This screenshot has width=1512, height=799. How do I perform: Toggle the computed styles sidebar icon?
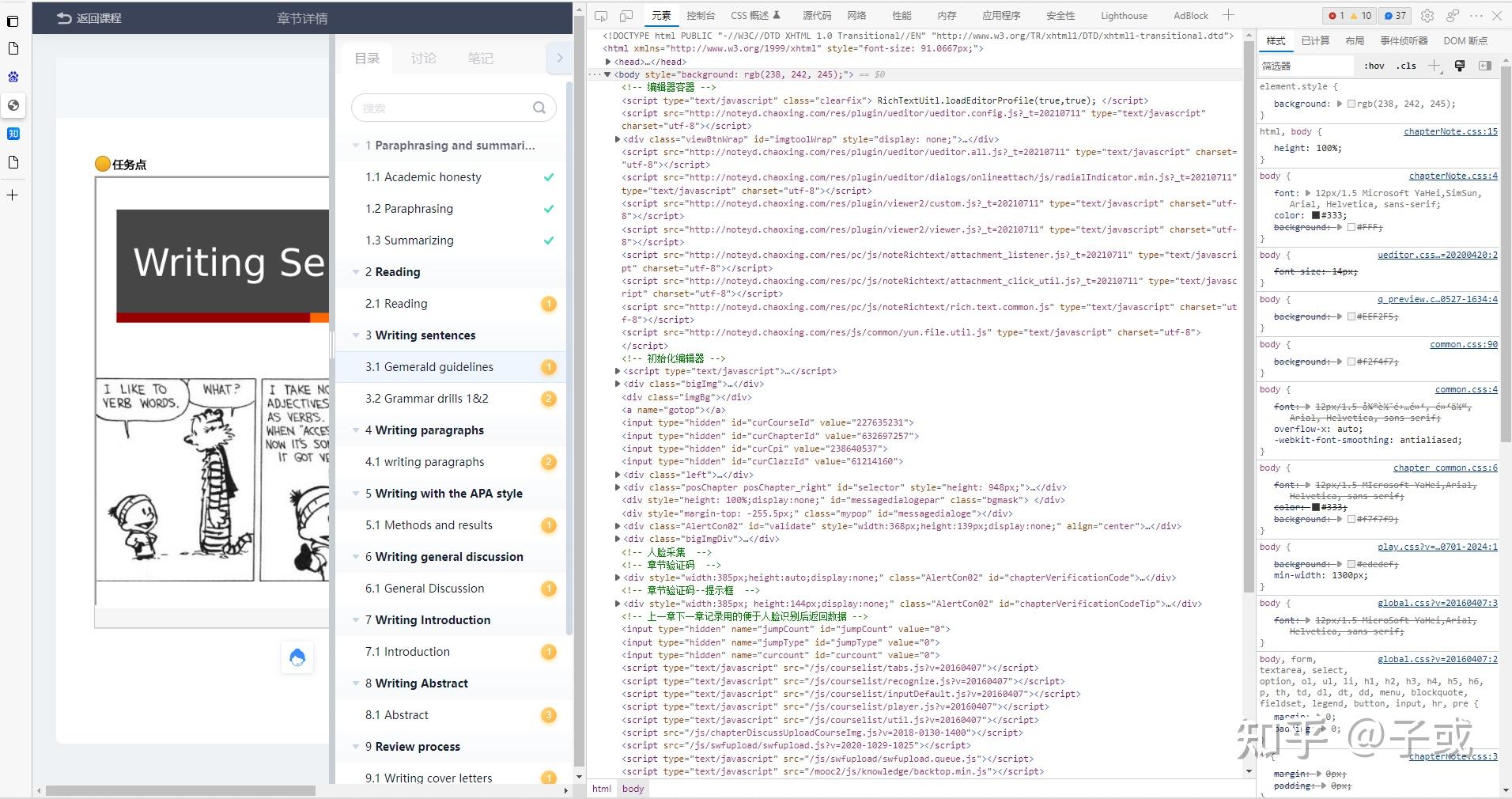pos(1485,66)
